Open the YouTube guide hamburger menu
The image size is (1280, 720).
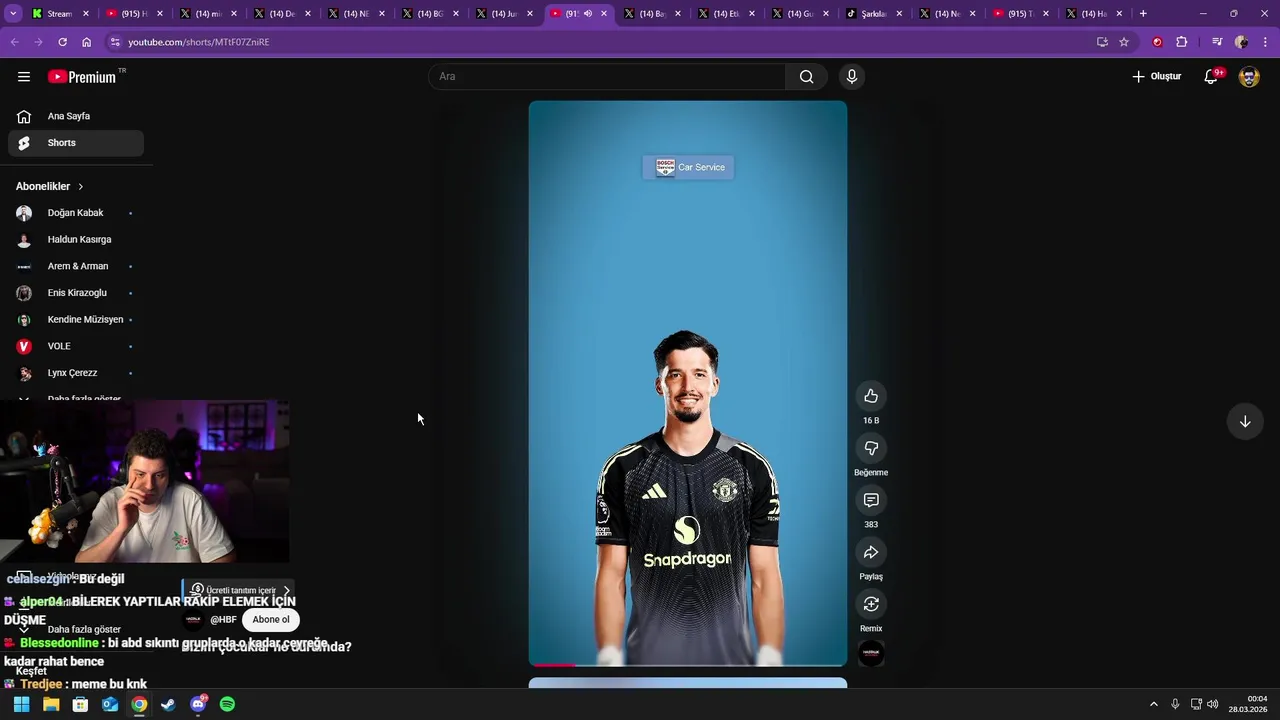click(x=24, y=77)
